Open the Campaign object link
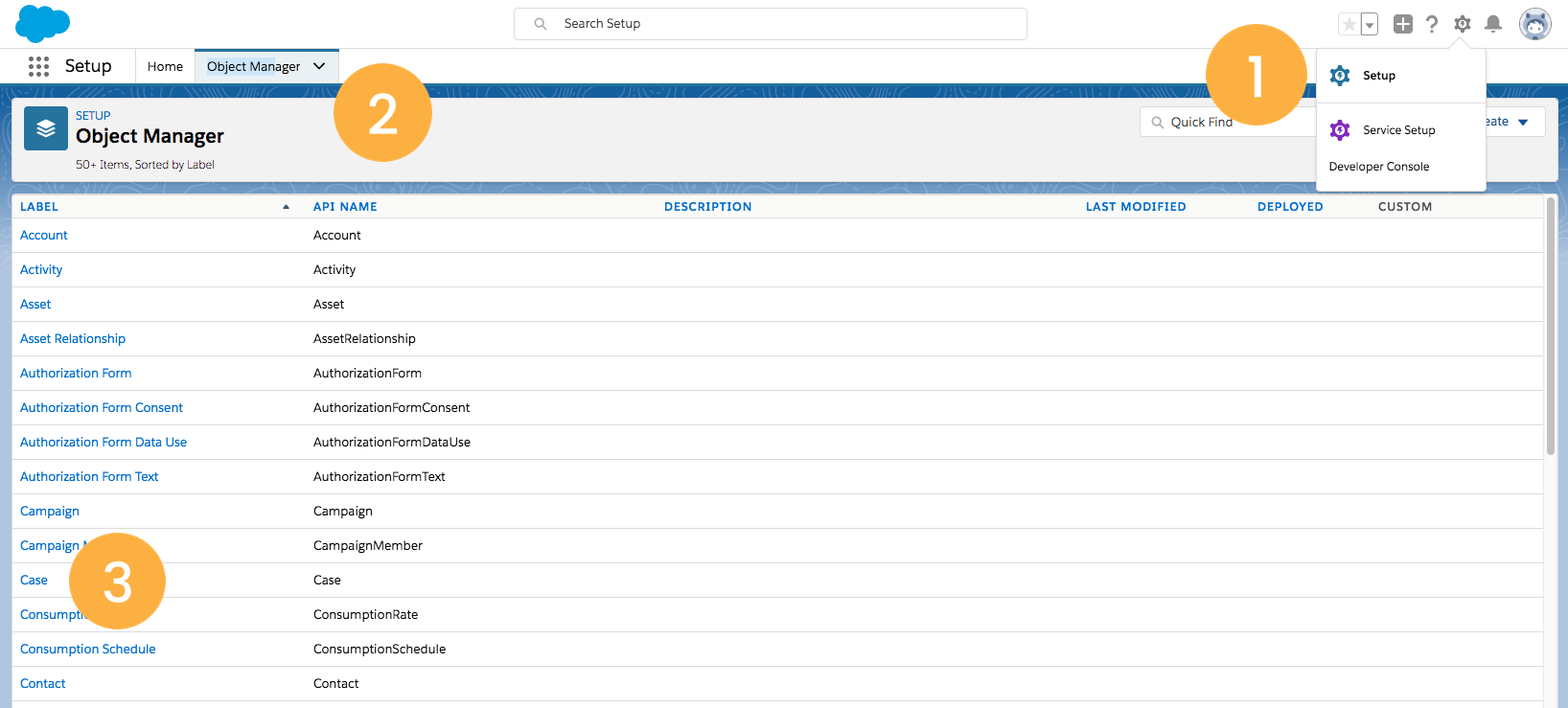 click(x=50, y=512)
